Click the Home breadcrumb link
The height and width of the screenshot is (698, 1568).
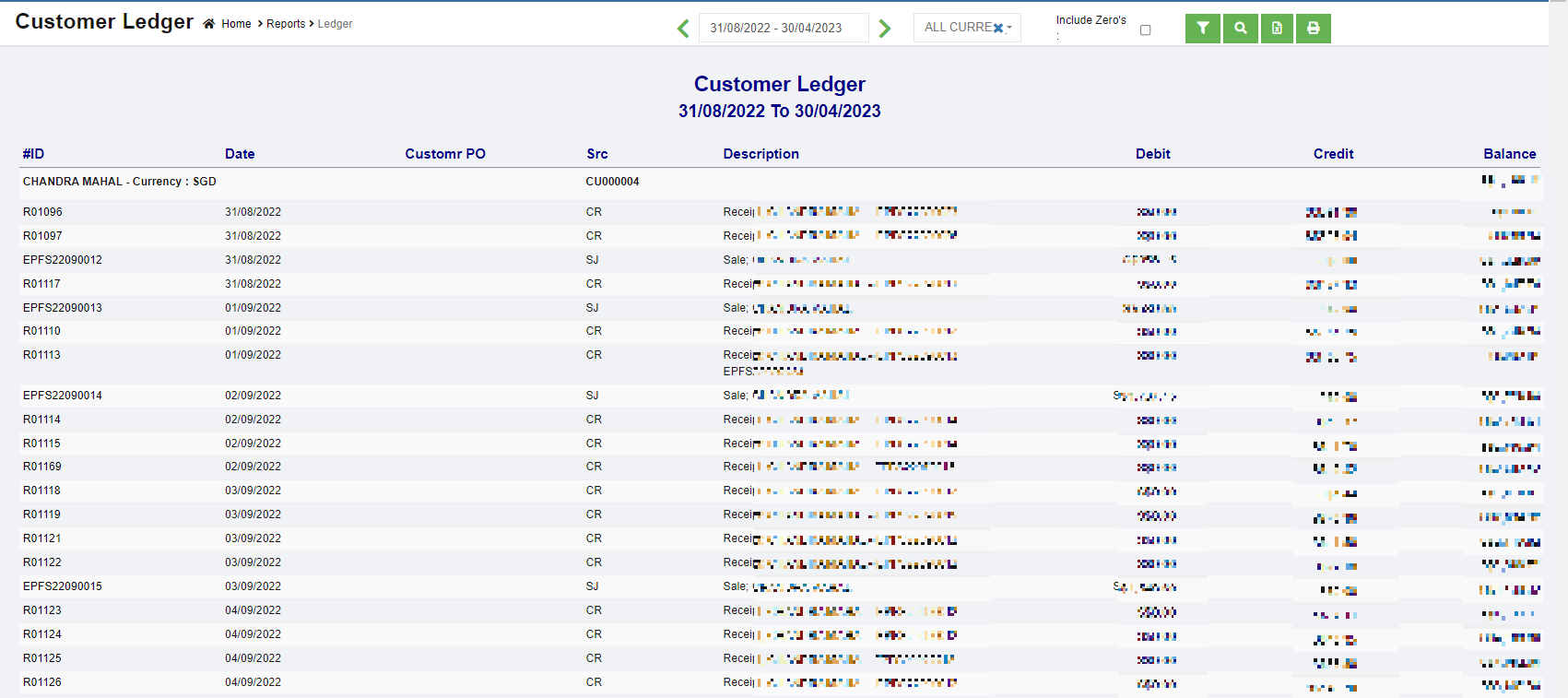click(236, 24)
